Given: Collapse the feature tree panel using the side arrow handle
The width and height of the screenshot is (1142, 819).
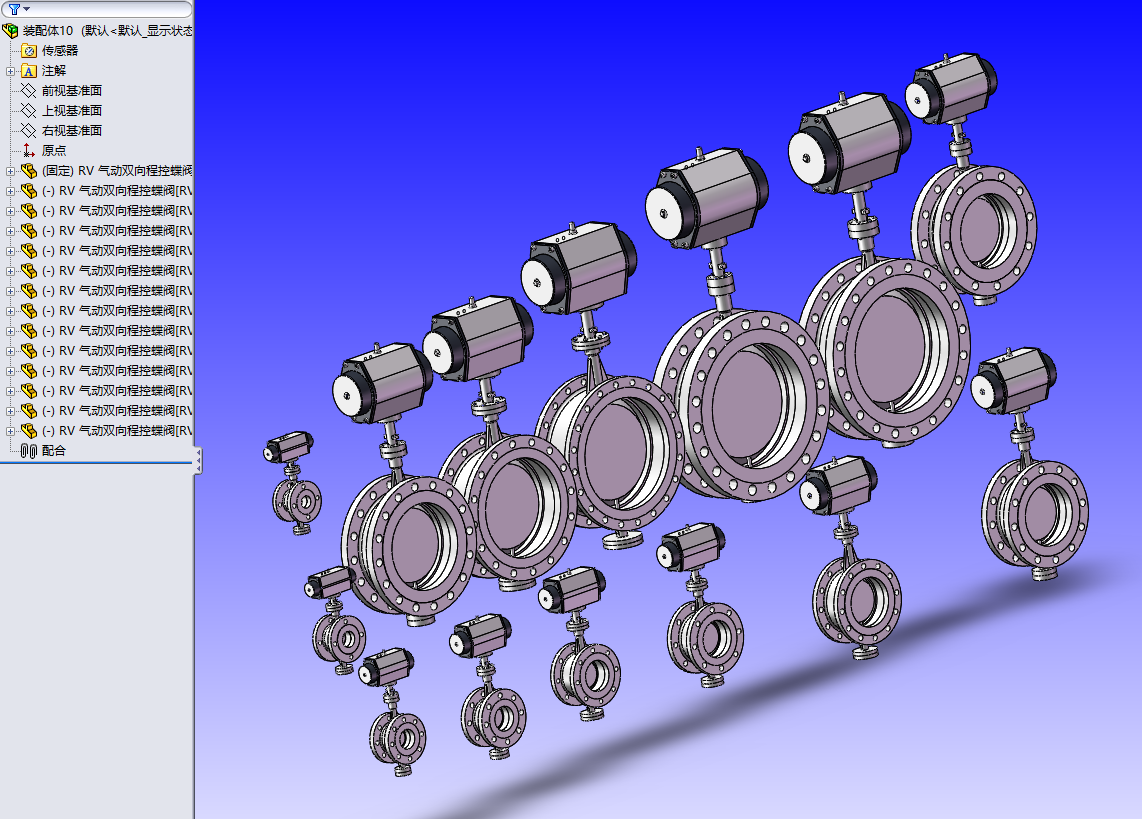Looking at the screenshot, I should 197,461.
